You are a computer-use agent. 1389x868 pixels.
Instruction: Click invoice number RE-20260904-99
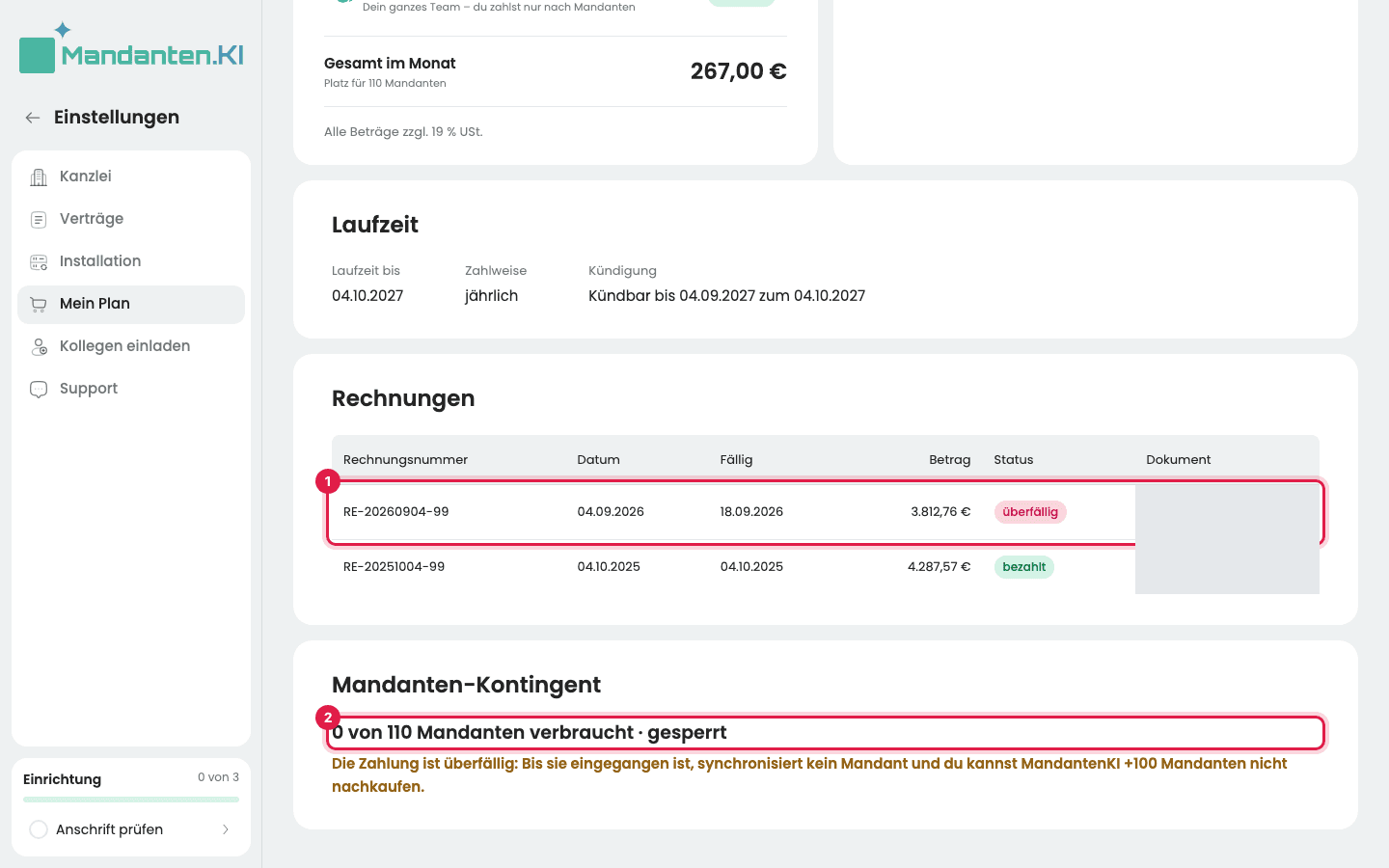[396, 512]
